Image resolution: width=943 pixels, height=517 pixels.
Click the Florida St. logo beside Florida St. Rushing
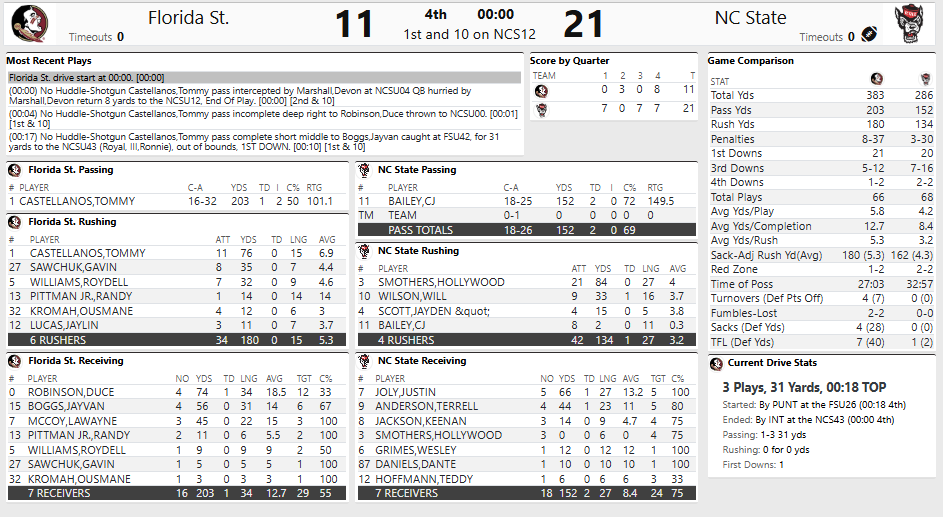[x=15, y=222]
